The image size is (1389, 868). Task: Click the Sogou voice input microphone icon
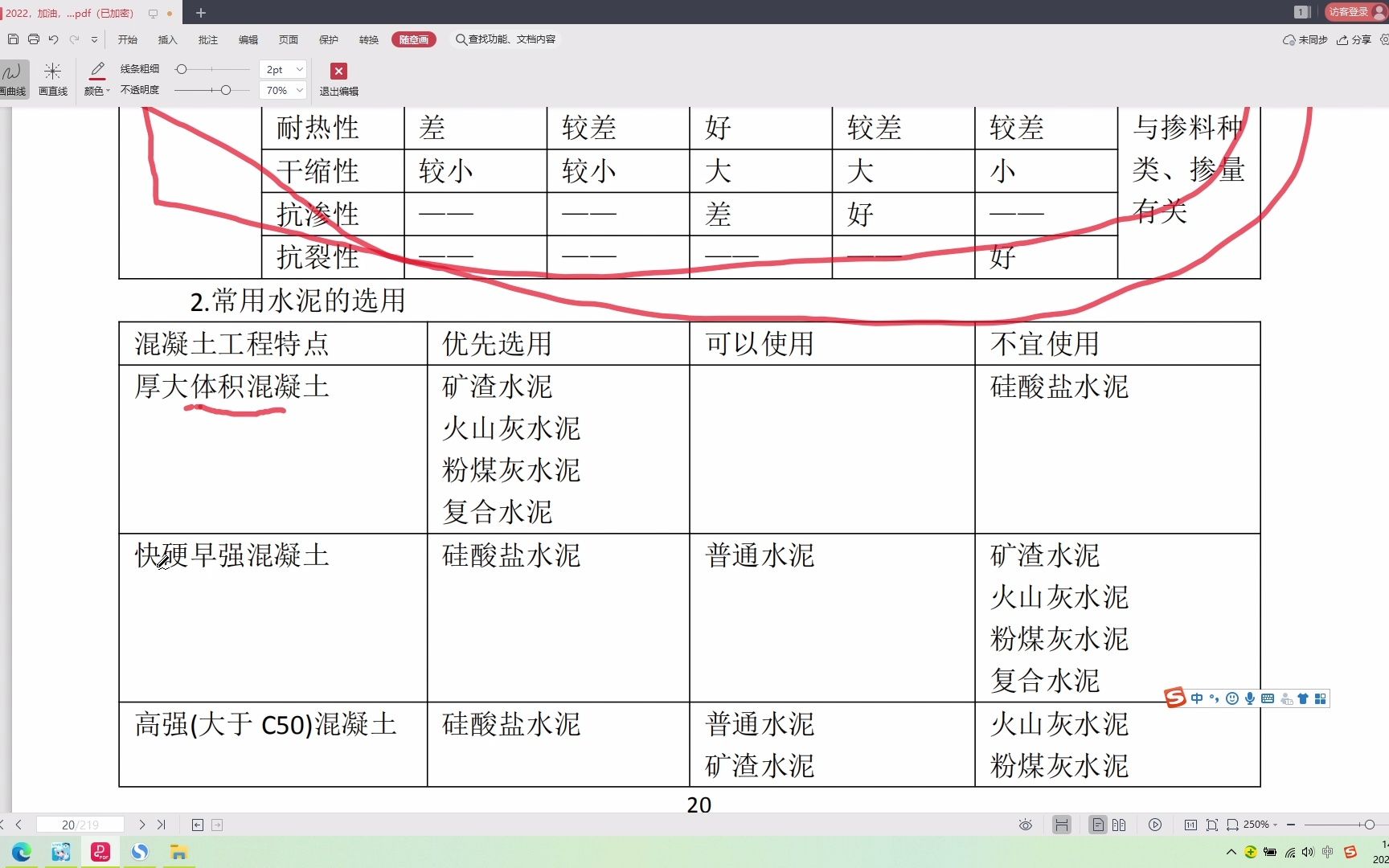1250,698
